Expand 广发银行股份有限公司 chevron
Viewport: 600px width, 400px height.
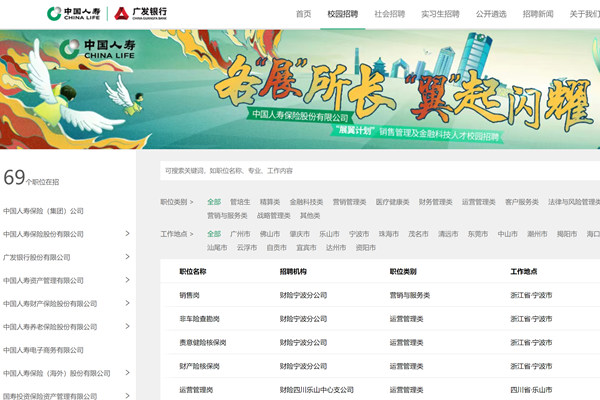127,257
